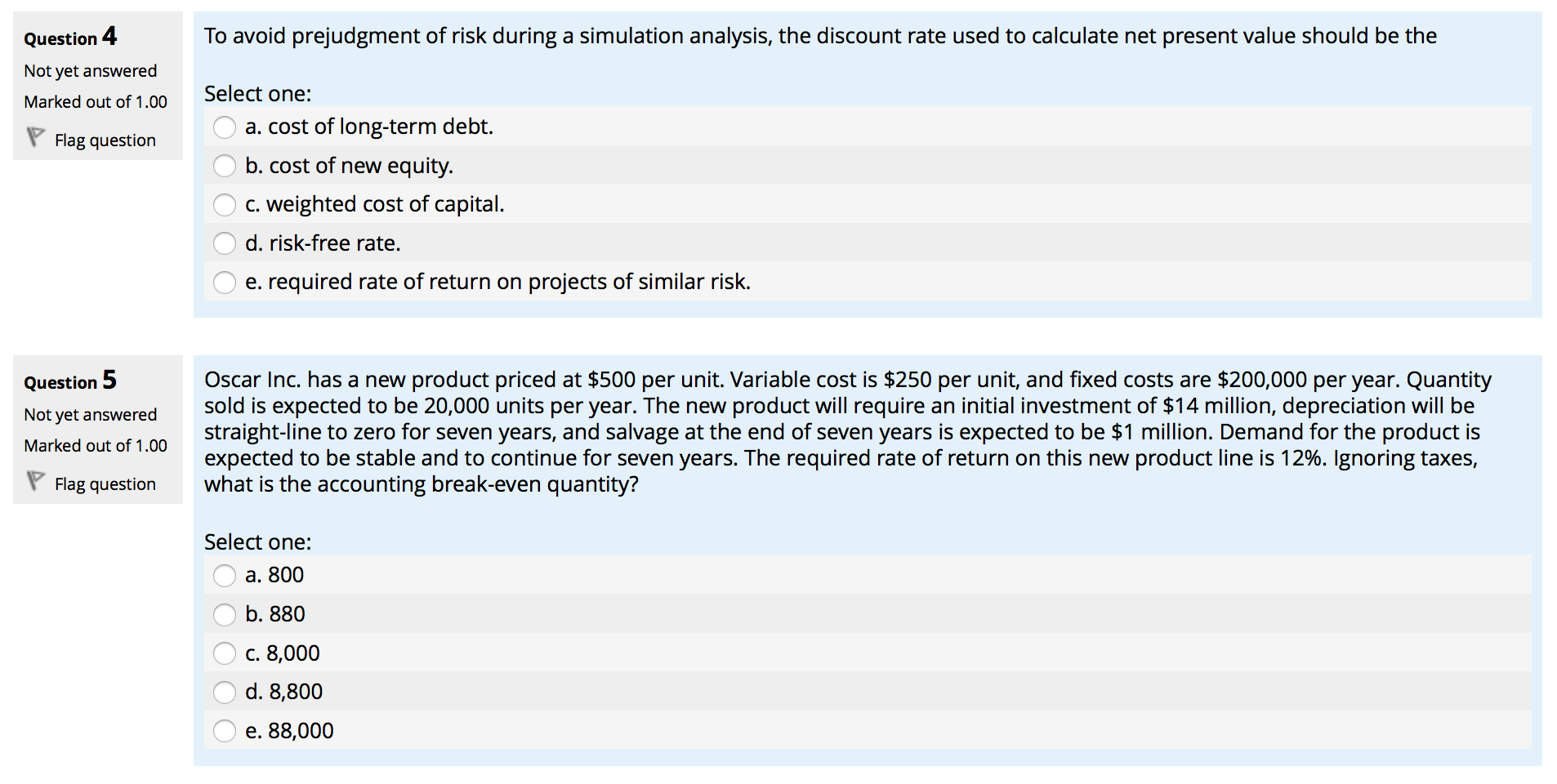Choose the '8,000' option

225,653
